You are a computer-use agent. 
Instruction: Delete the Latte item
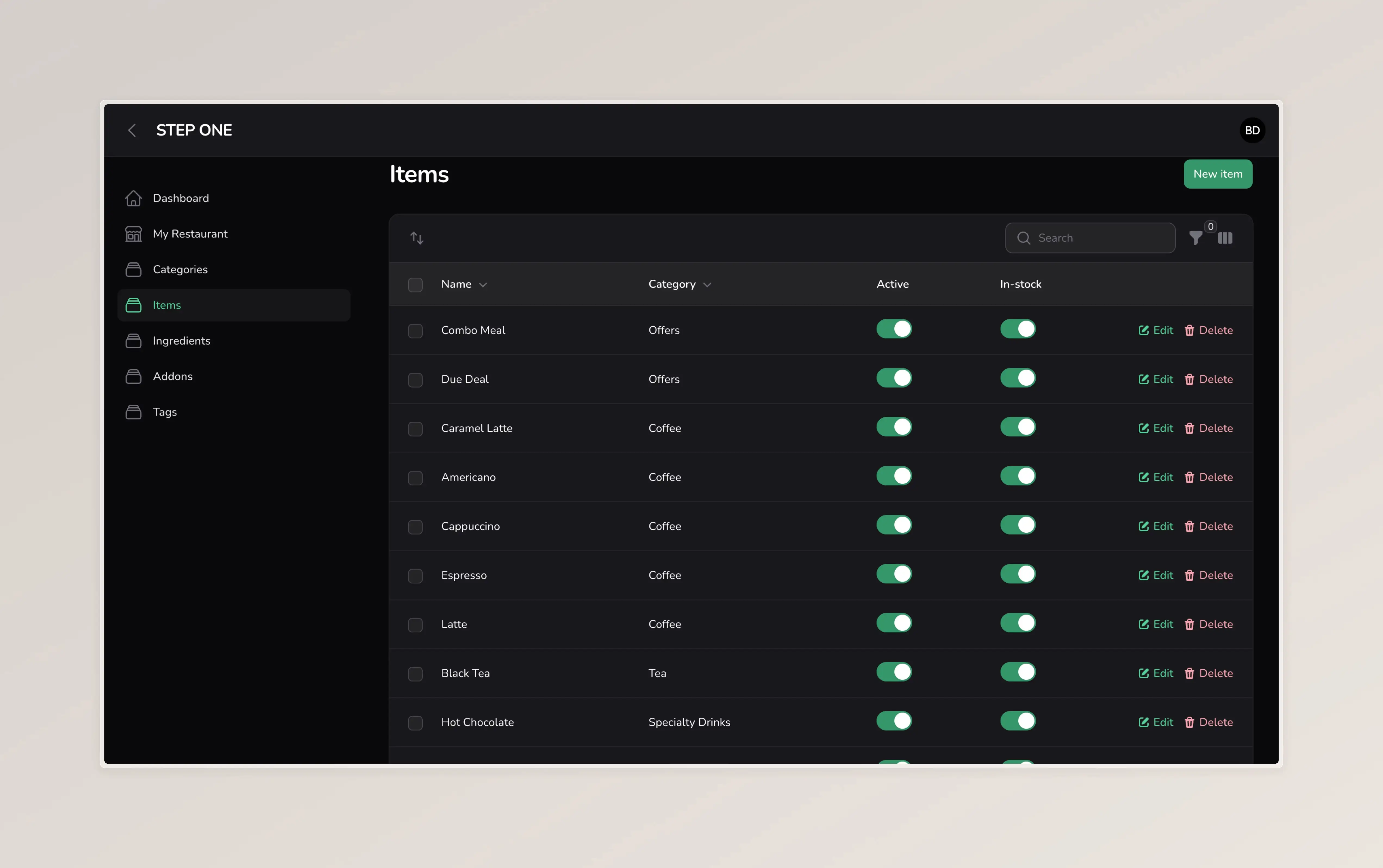point(1208,624)
